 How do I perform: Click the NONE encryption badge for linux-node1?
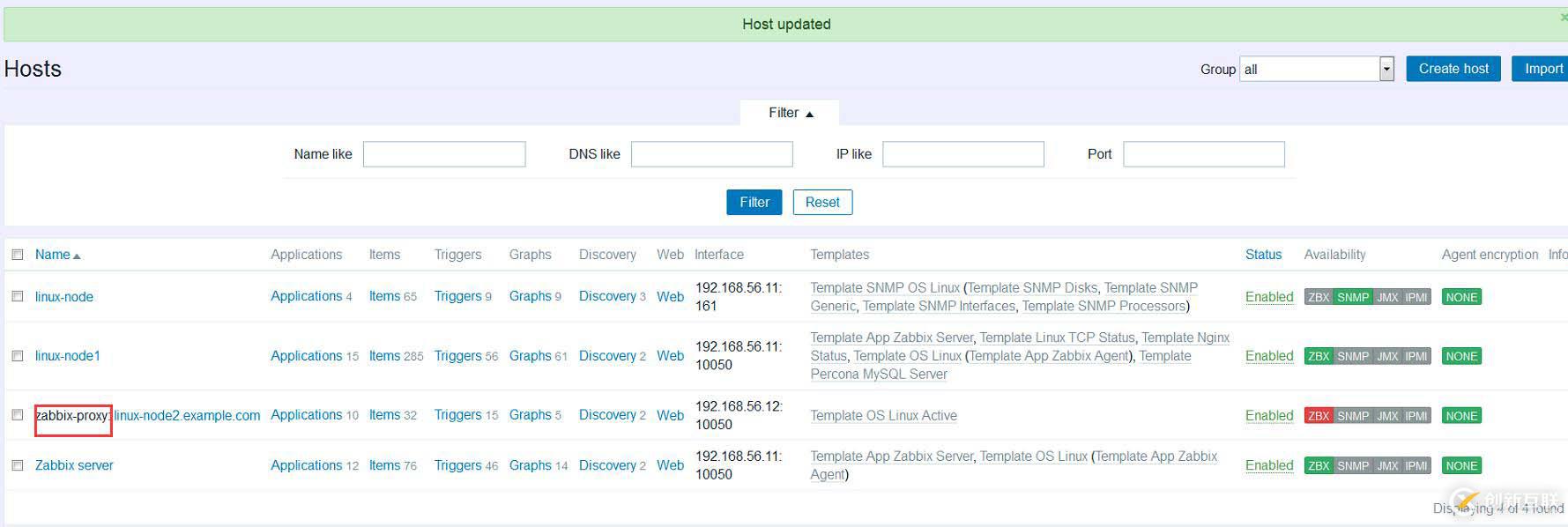(1461, 356)
